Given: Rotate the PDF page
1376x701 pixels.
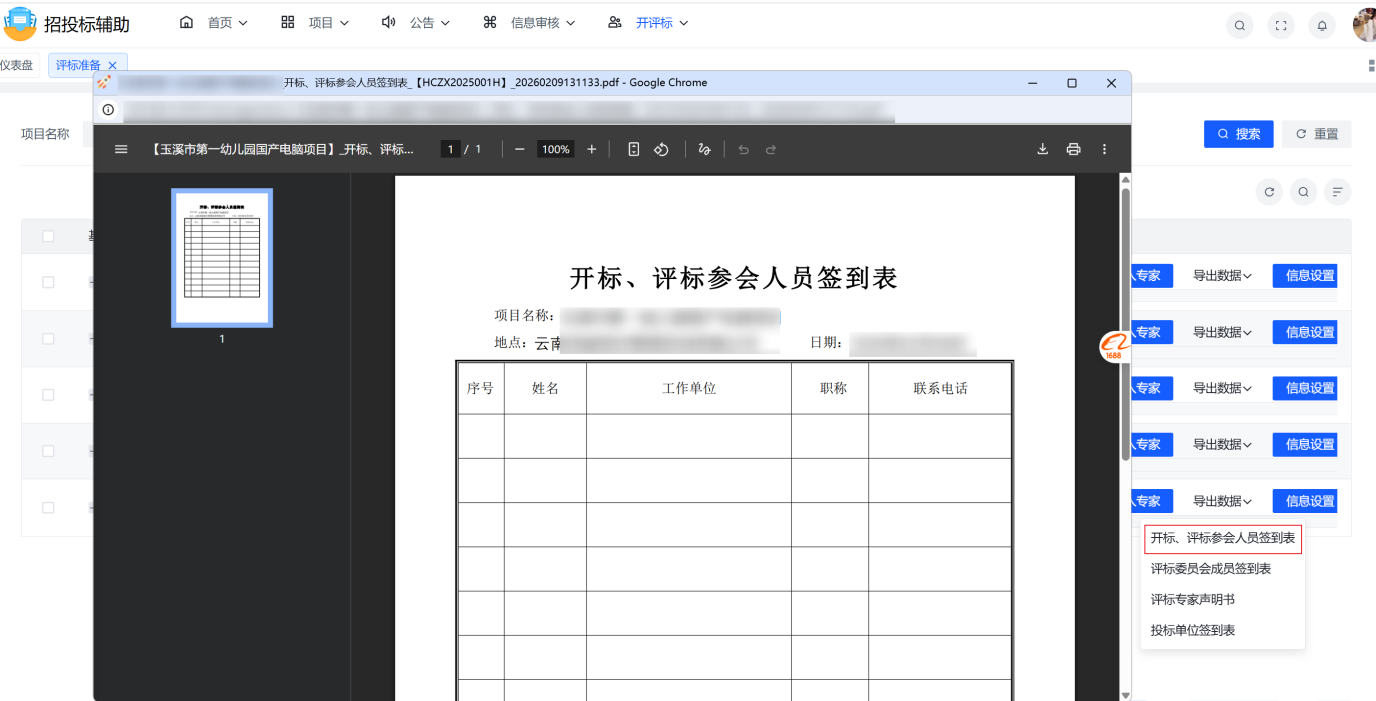Looking at the screenshot, I should [660, 148].
